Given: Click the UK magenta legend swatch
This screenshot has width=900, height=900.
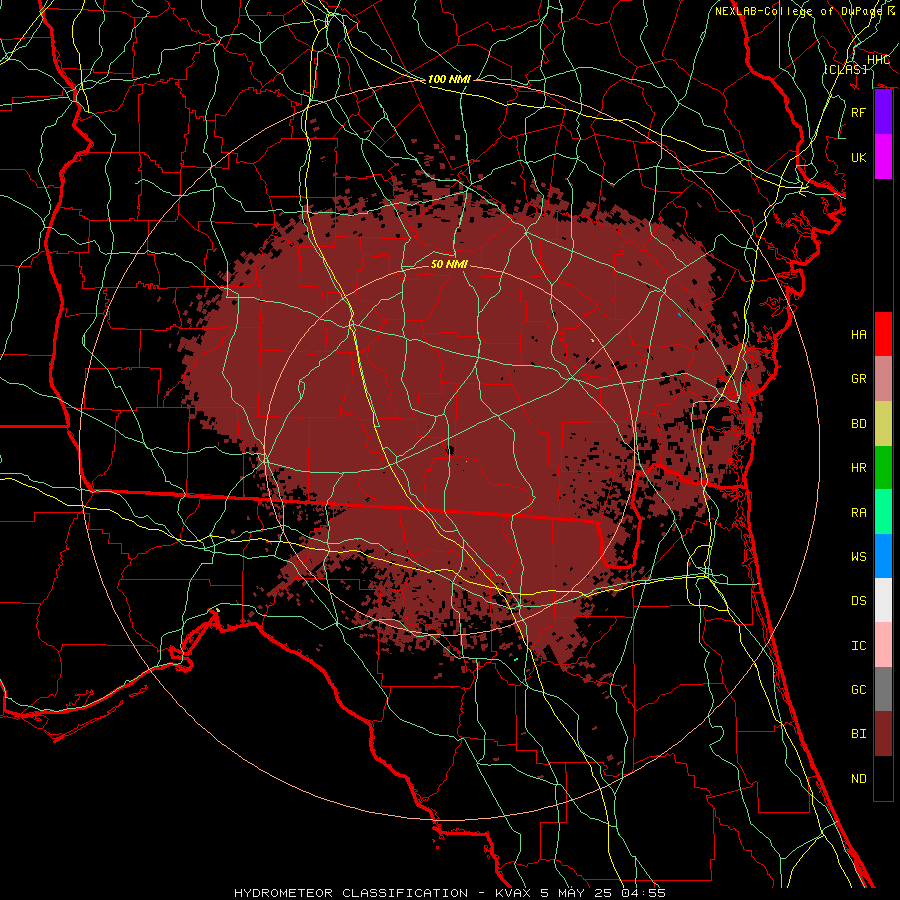Looking at the screenshot, I should tap(883, 157).
